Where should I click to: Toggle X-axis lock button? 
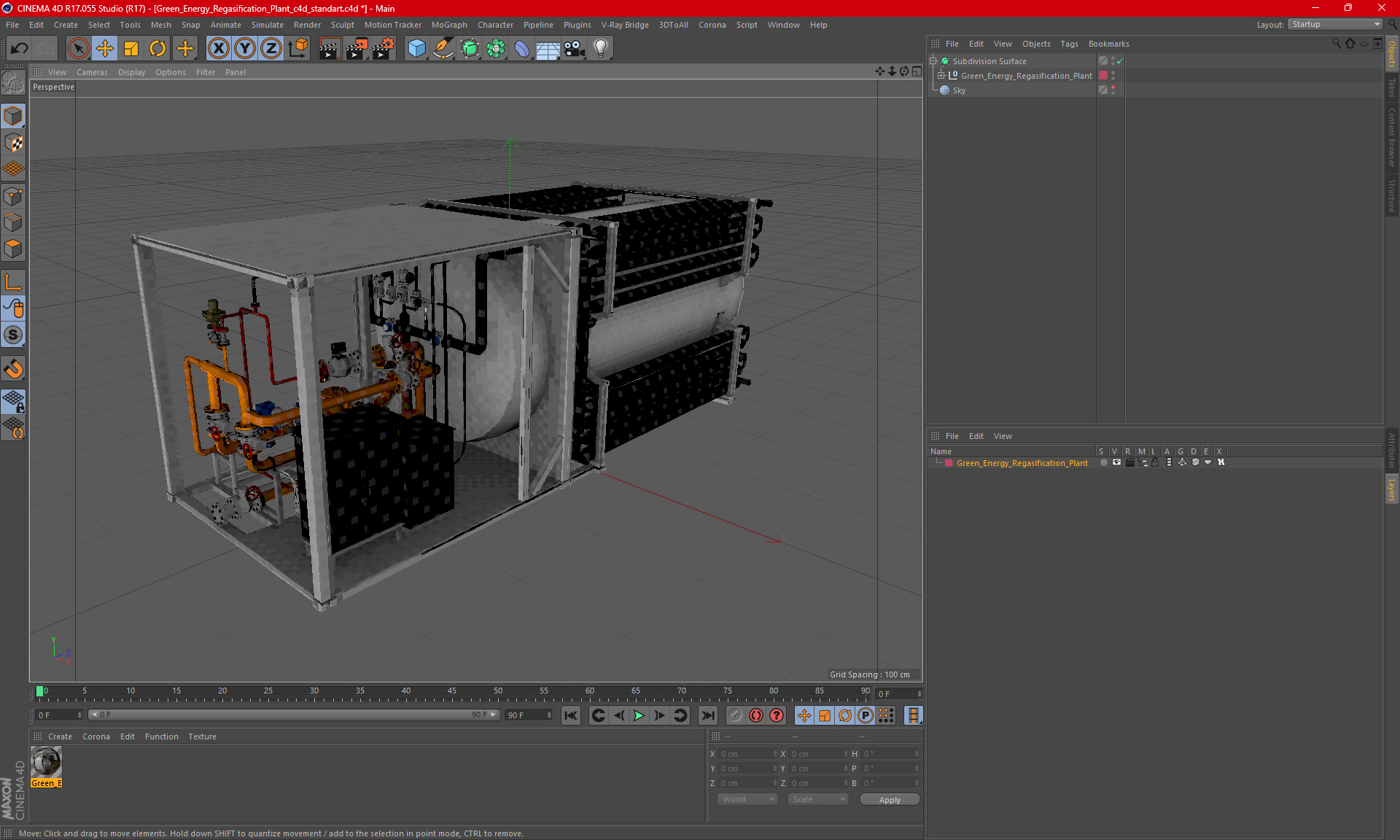pyautogui.click(x=218, y=49)
